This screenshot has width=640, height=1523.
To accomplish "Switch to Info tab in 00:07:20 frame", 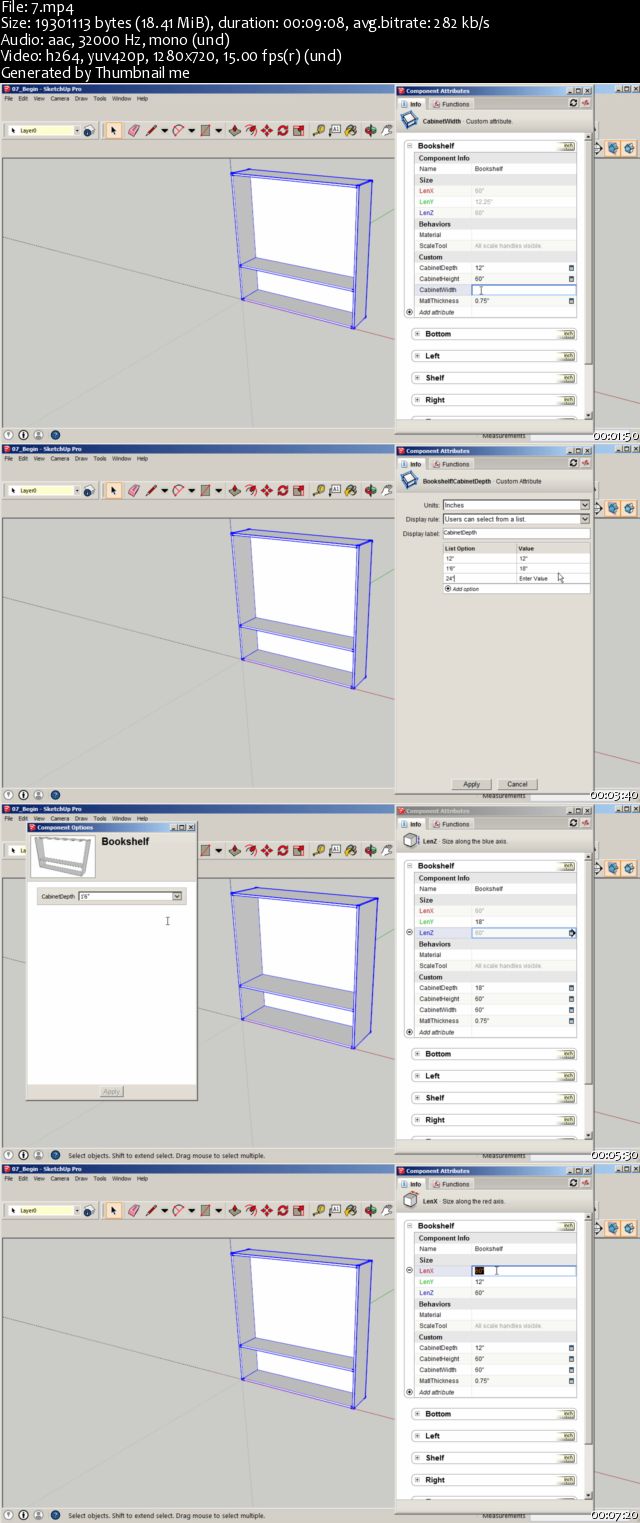I will (412, 1184).
